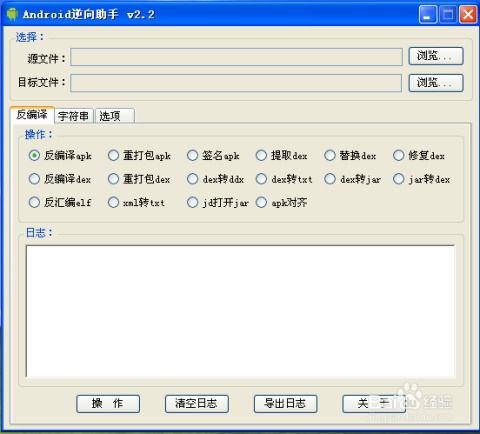Close the Android逆向助手 window
The height and width of the screenshot is (434, 480).
[468, 15]
